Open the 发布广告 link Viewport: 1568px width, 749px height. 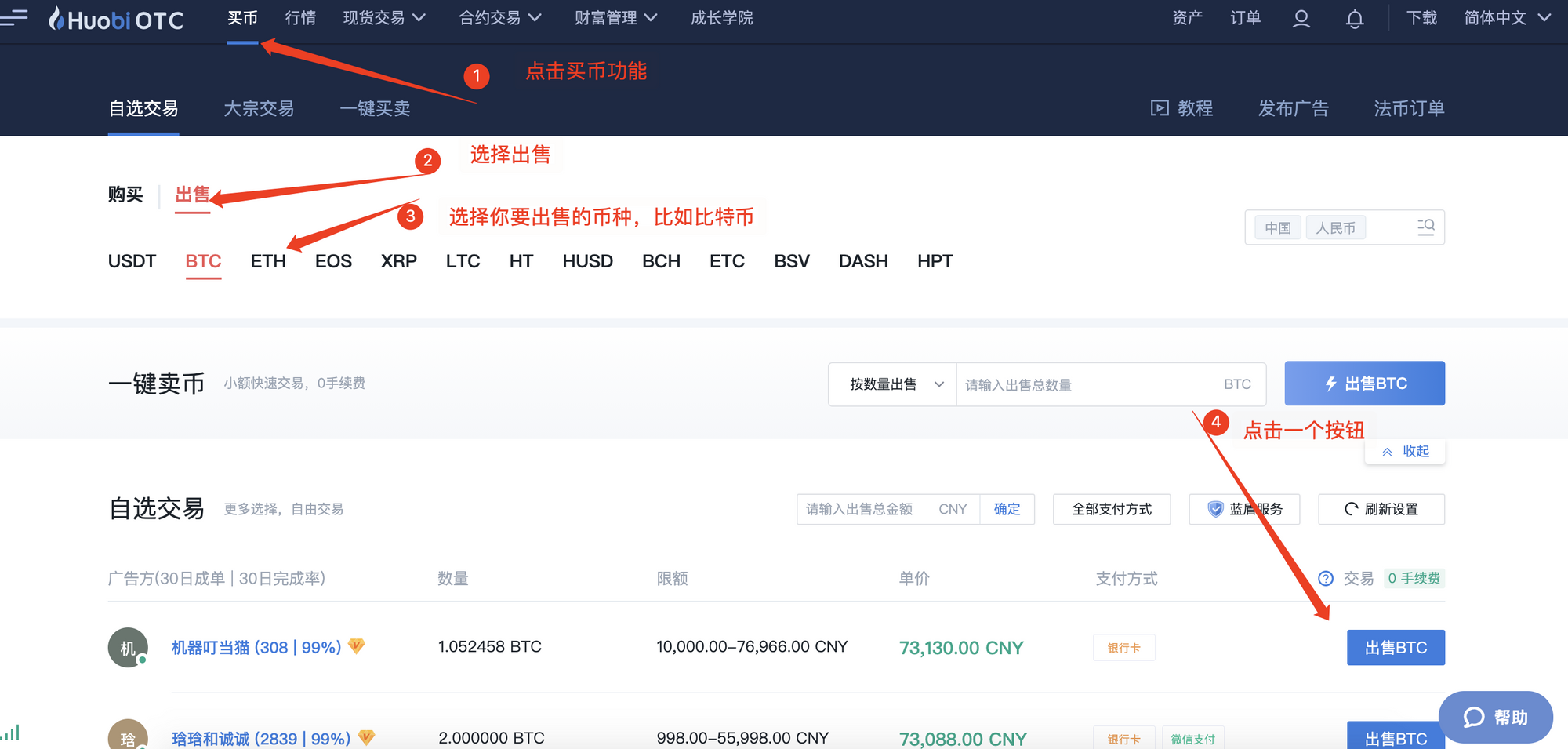point(1294,108)
